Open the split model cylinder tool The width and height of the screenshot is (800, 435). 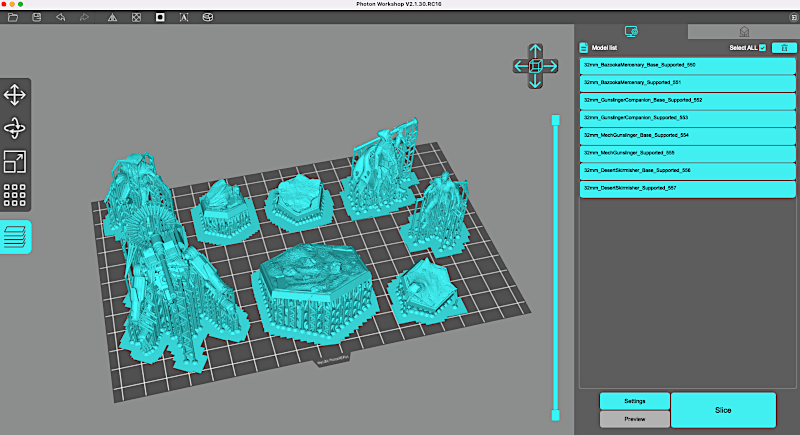[208, 17]
